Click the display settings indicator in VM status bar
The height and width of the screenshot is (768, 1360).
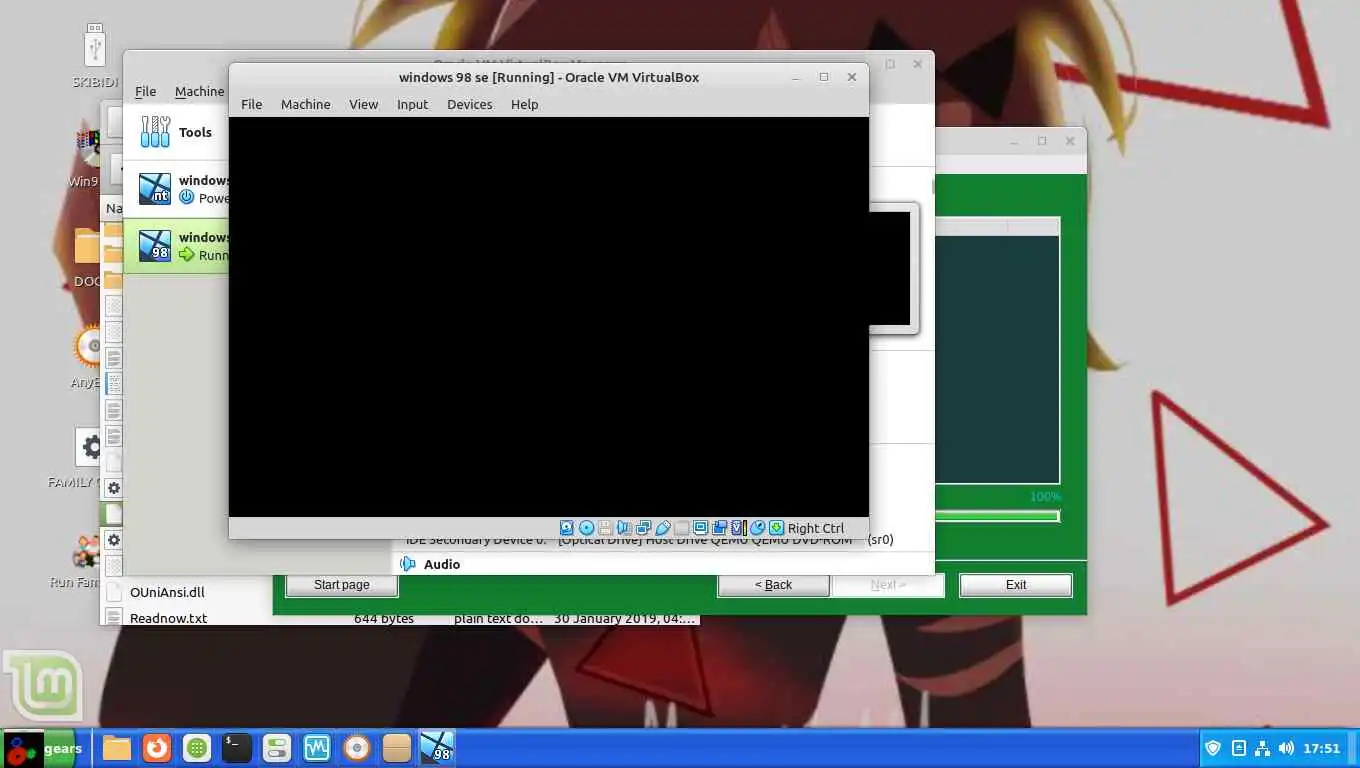coord(701,528)
